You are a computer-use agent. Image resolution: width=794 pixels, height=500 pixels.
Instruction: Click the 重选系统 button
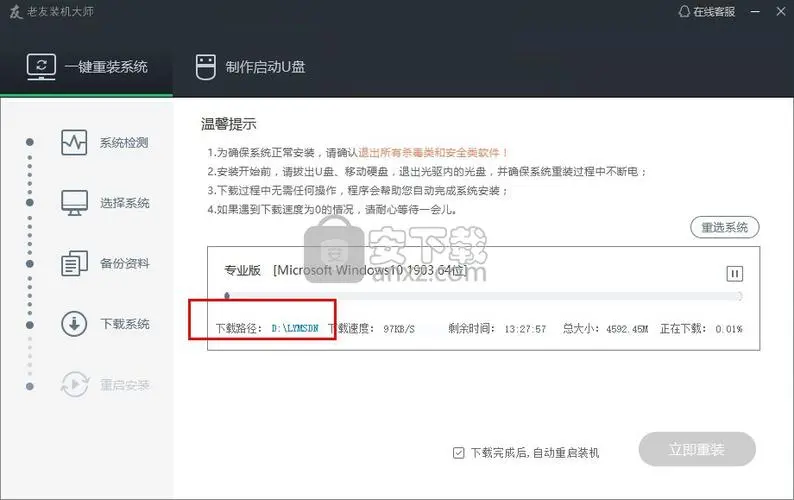(725, 227)
